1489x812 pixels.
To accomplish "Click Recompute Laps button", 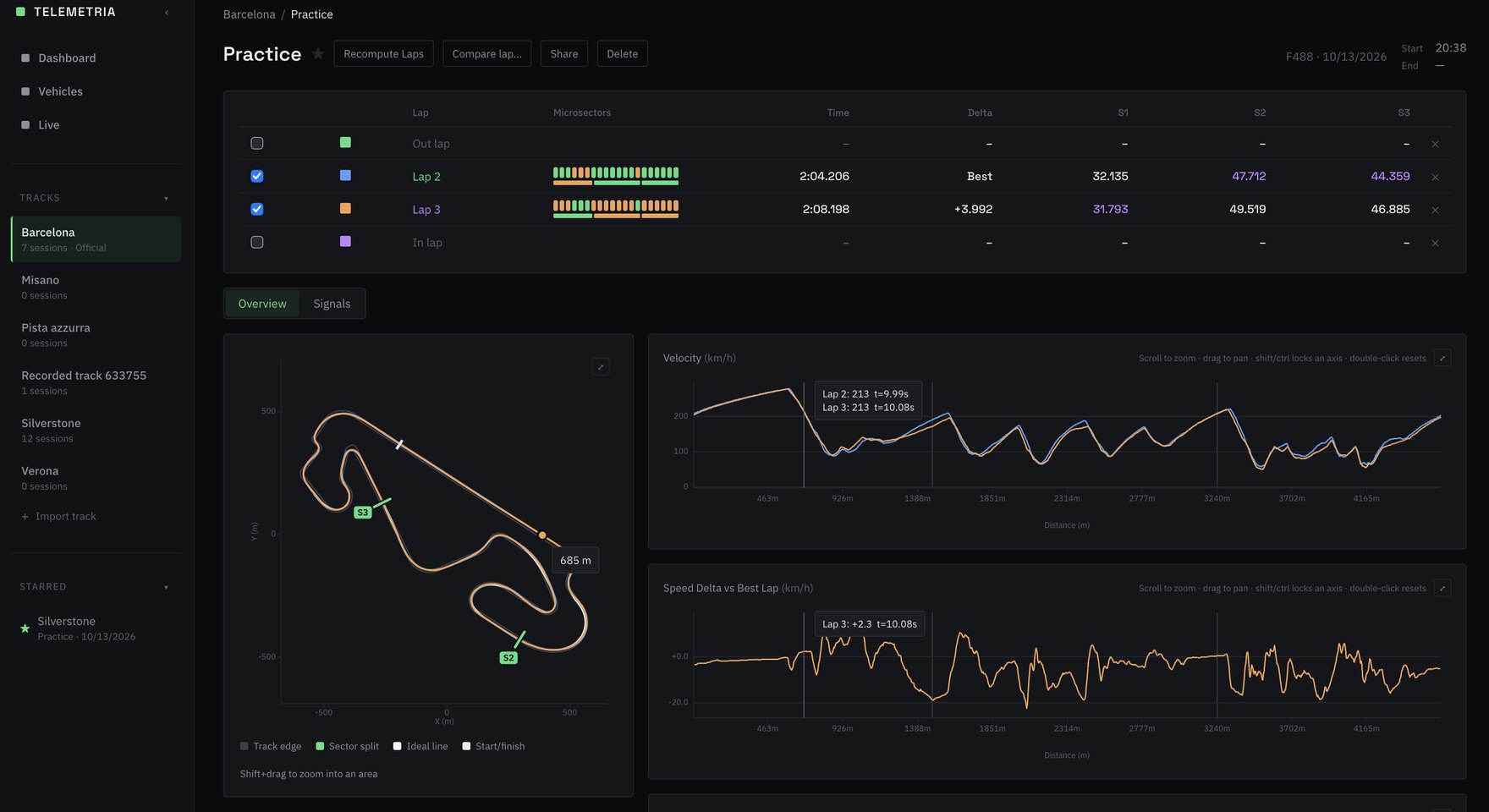I will coord(383,53).
